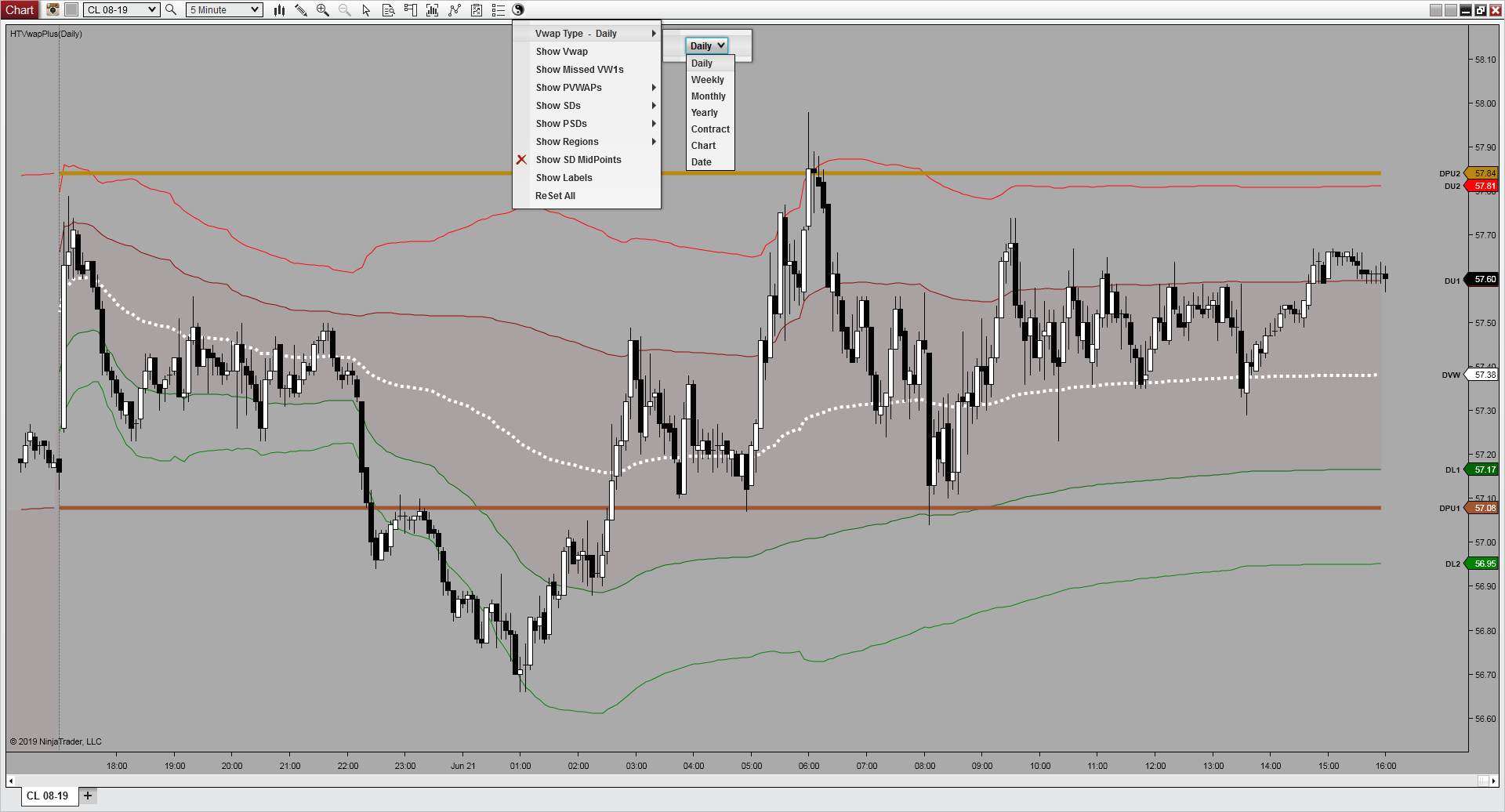Open the drawing tools pencil icon

tap(301, 9)
